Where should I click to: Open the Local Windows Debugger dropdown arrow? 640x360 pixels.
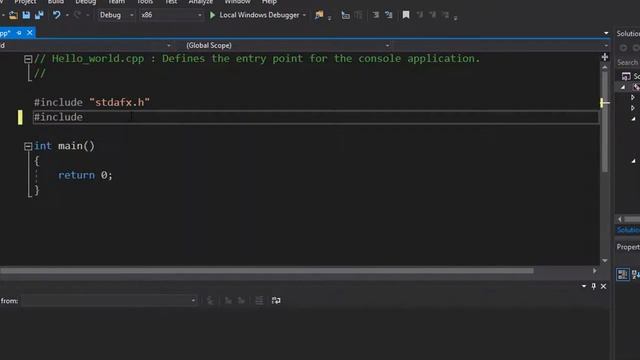304,15
